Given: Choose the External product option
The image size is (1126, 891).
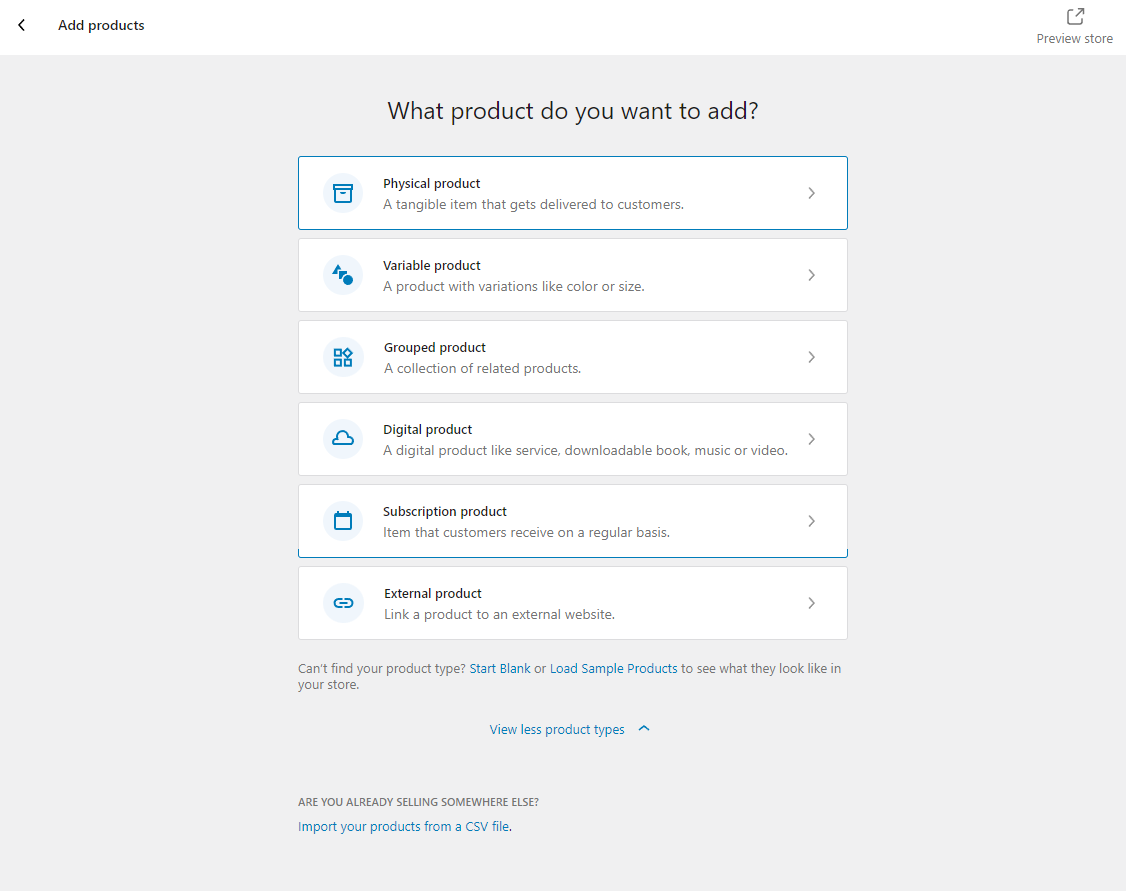Looking at the screenshot, I should click(x=573, y=602).
